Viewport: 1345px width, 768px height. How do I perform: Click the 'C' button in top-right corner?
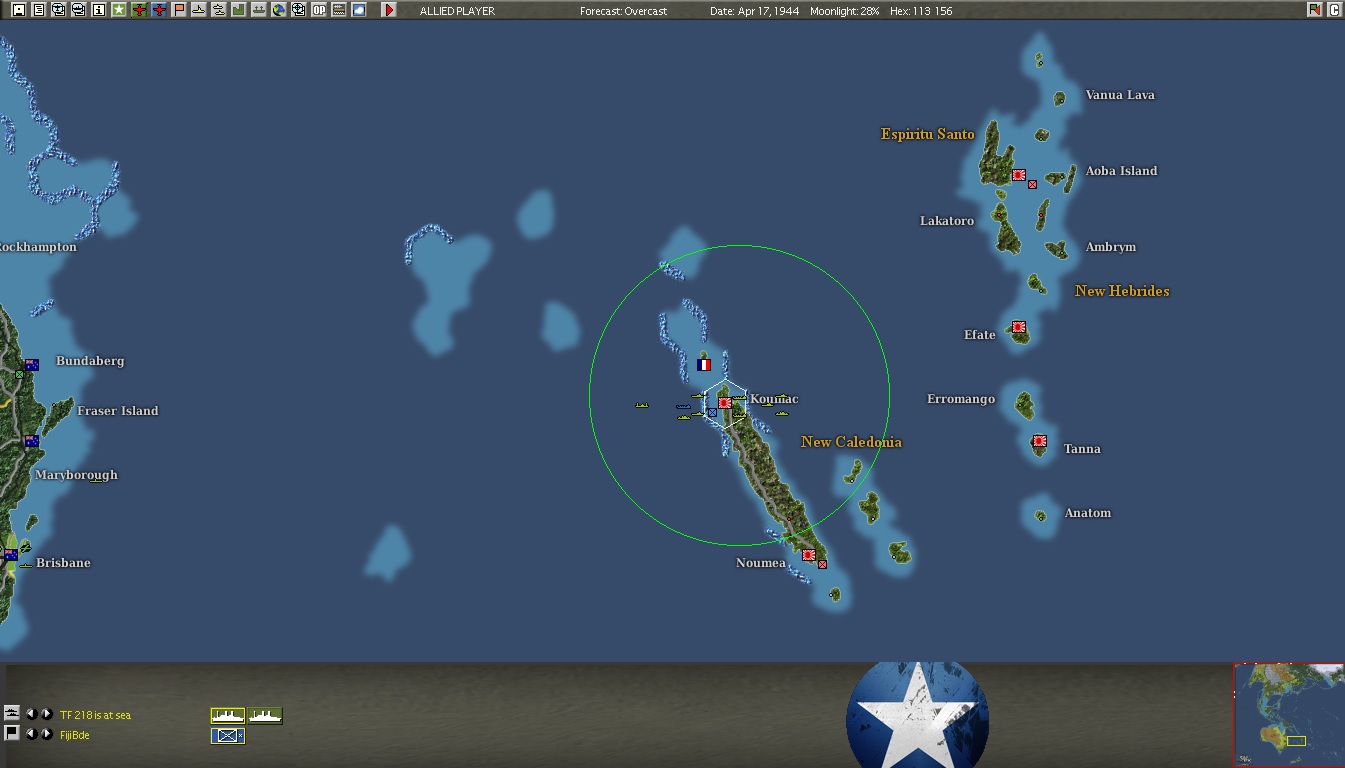[x=1334, y=10]
